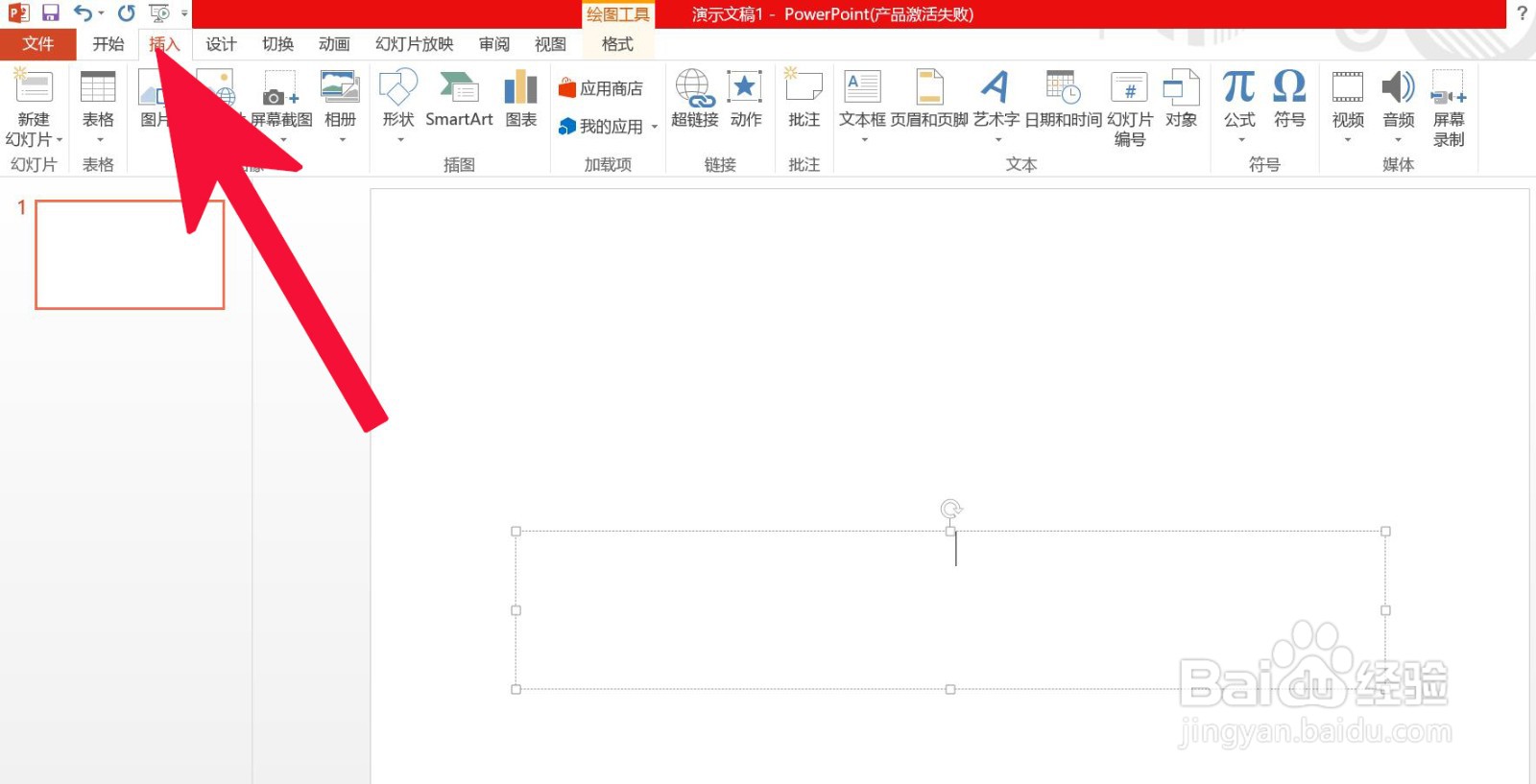Start the slideshow from the quick access toolbar

tap(159, 13)
